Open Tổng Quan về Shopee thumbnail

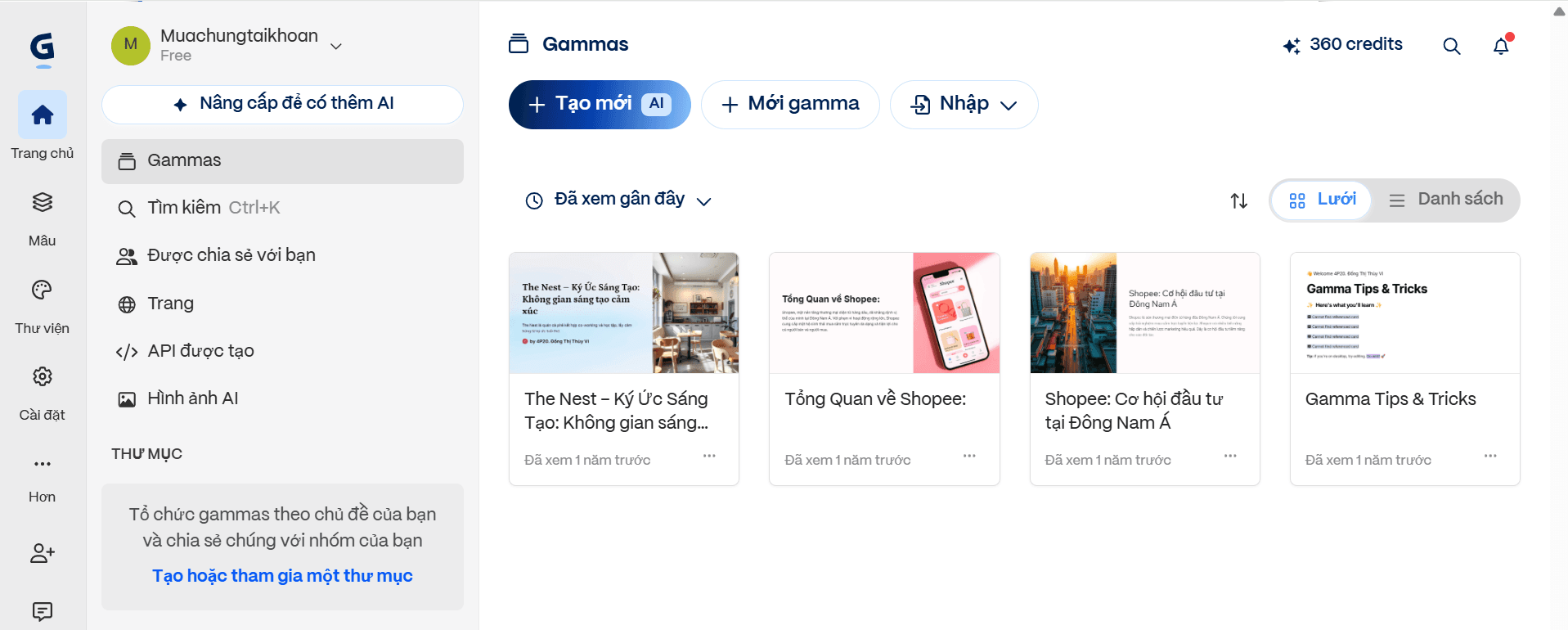(x=884, y=313)
